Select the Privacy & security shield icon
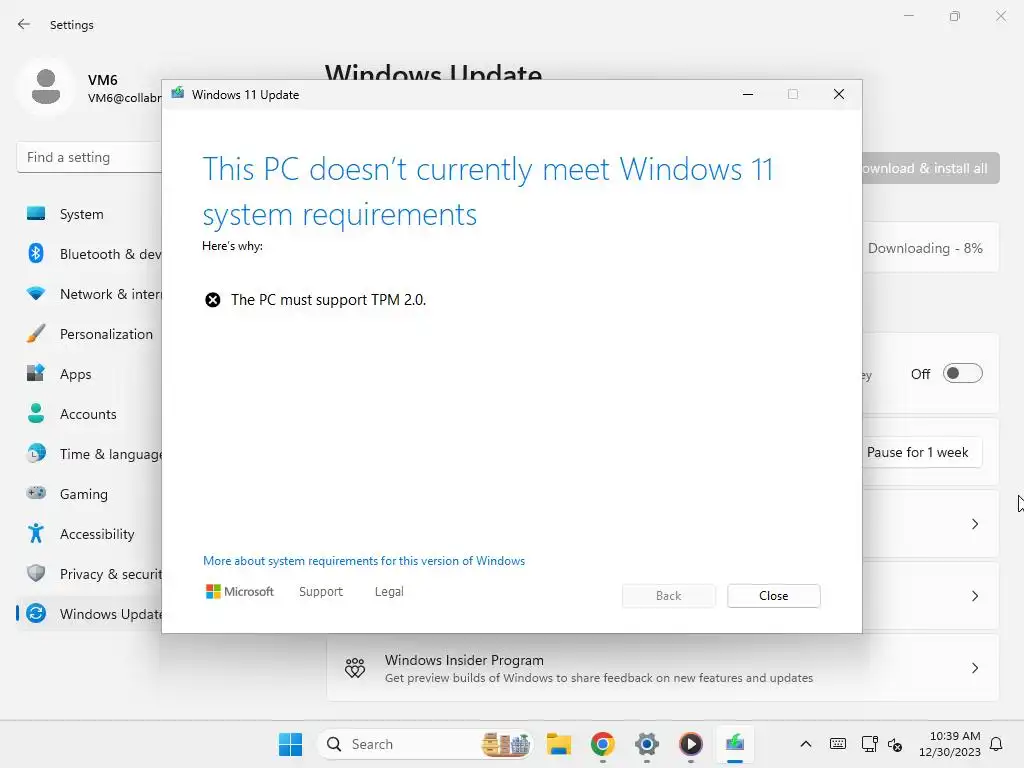This screenshot has height=768, width=1024. (x=36, y=573)
